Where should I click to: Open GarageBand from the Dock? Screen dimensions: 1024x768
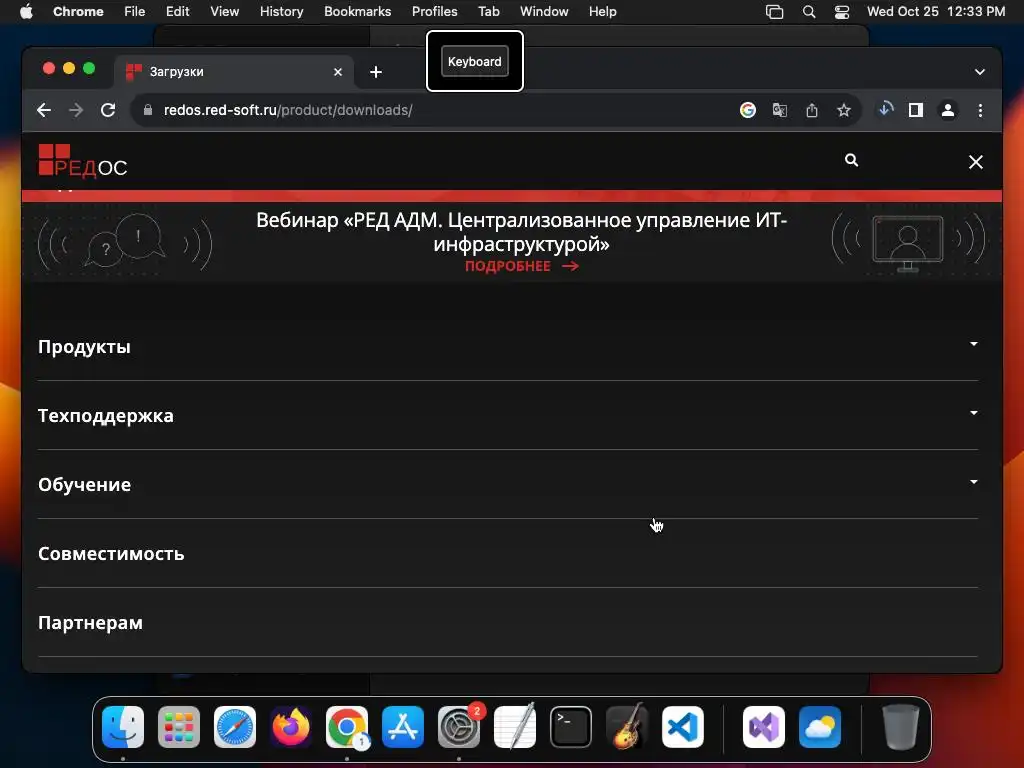(x=627, y=727)
